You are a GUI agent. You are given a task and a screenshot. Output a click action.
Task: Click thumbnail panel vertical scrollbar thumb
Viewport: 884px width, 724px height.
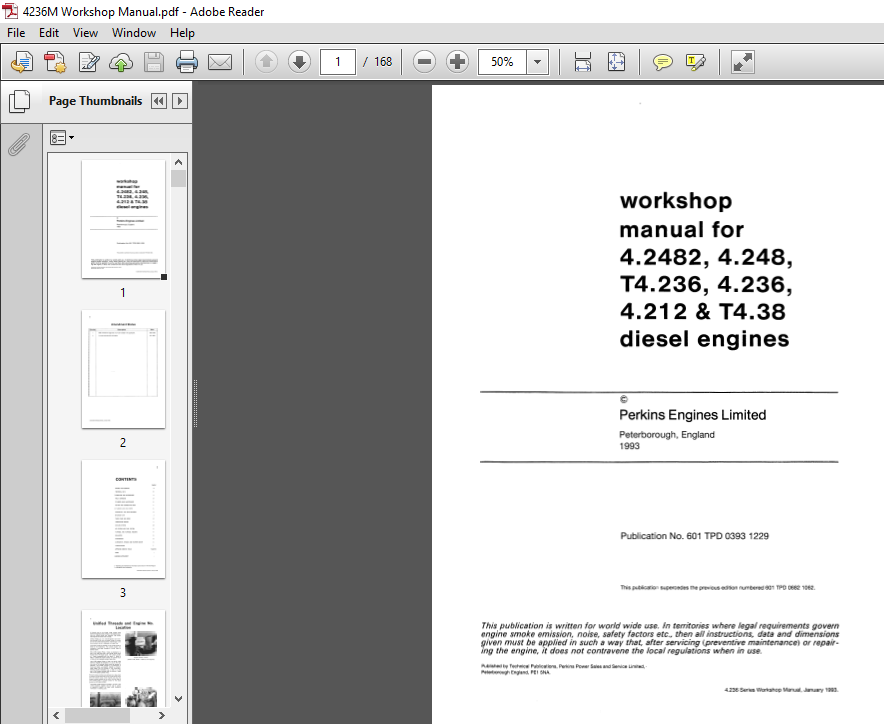coord(179,178)
